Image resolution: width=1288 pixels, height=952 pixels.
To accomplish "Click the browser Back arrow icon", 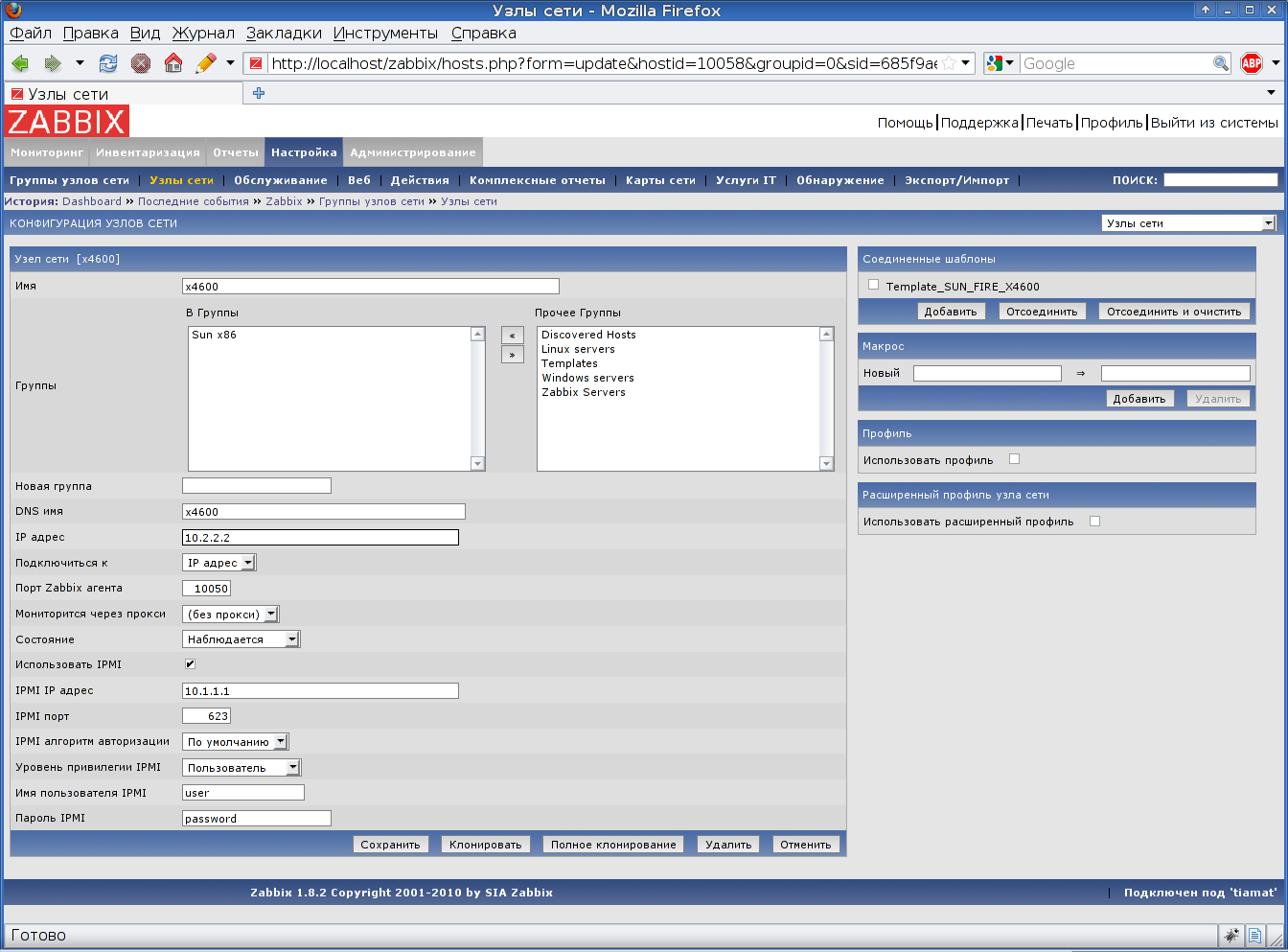I will [x=20, y=63].
